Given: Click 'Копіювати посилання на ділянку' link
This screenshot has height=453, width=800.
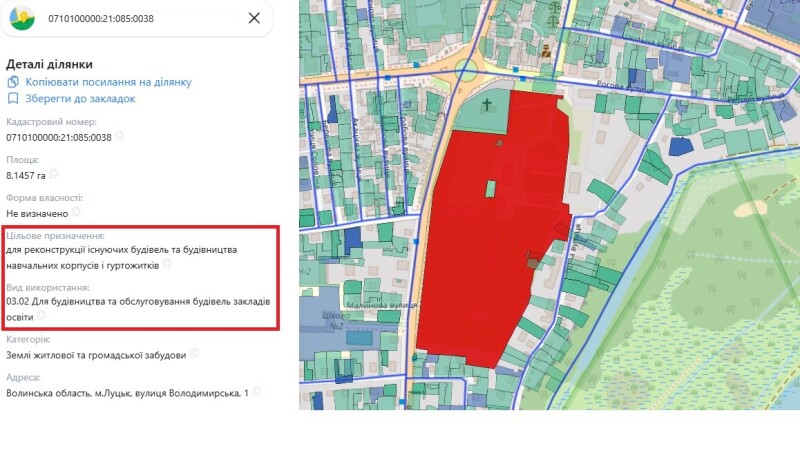Looking at the screenshot, I should point(107,82).
